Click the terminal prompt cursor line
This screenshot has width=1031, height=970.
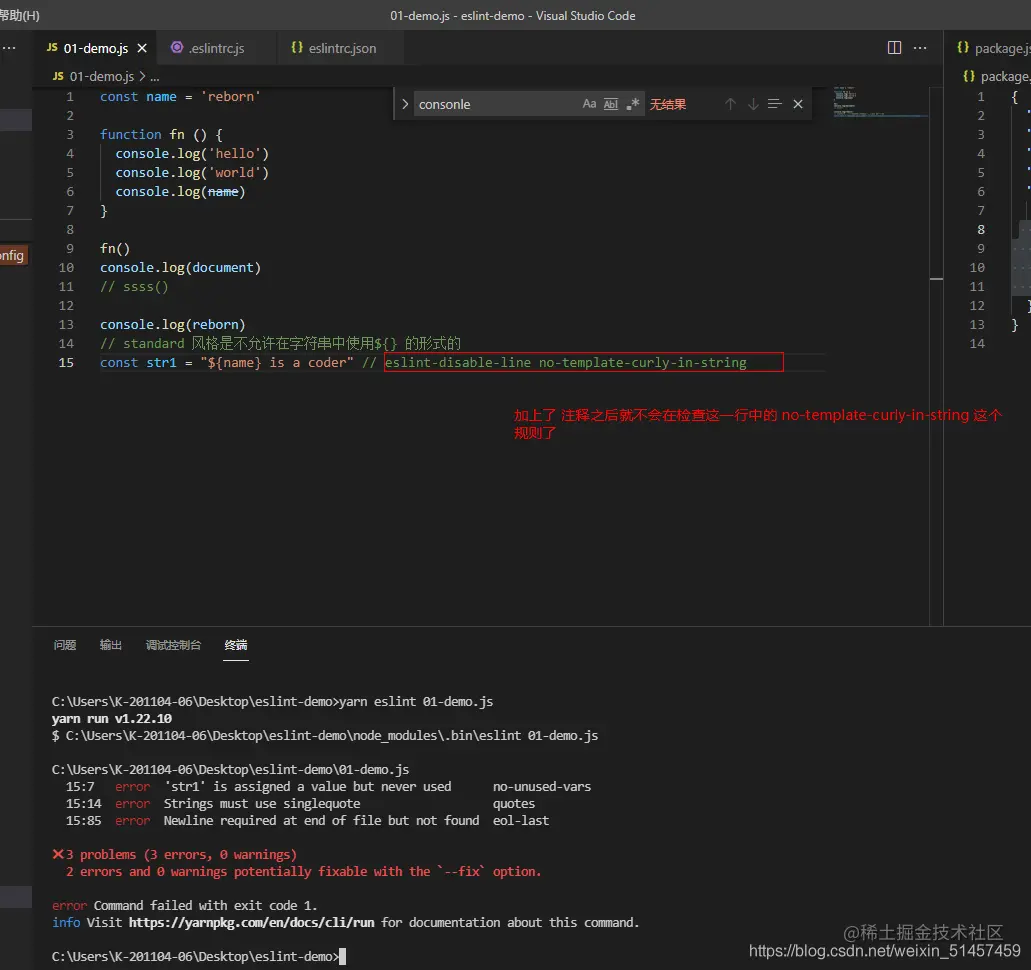(199, 956)
